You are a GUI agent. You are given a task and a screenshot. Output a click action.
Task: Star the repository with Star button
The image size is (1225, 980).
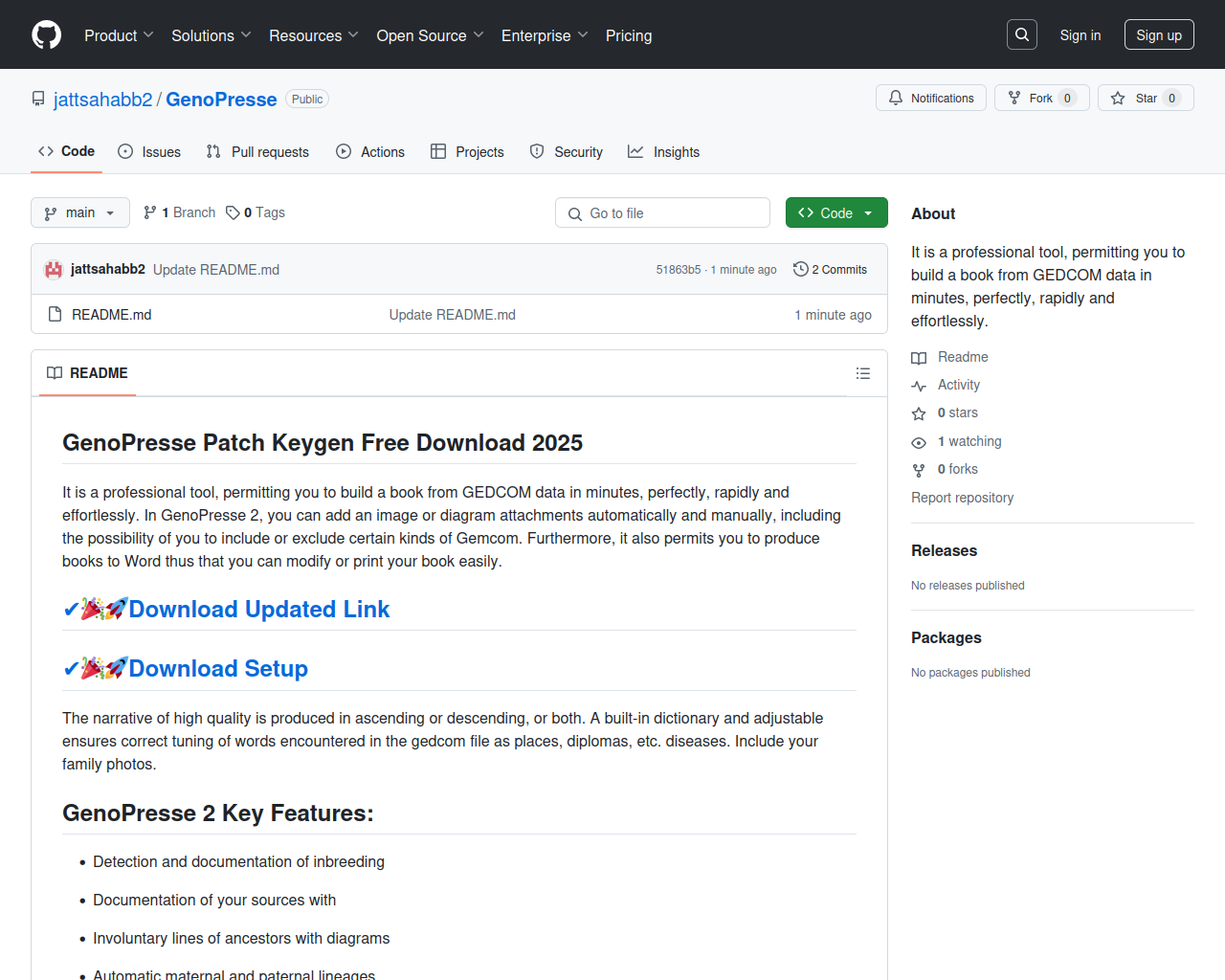coord(1146,98)
